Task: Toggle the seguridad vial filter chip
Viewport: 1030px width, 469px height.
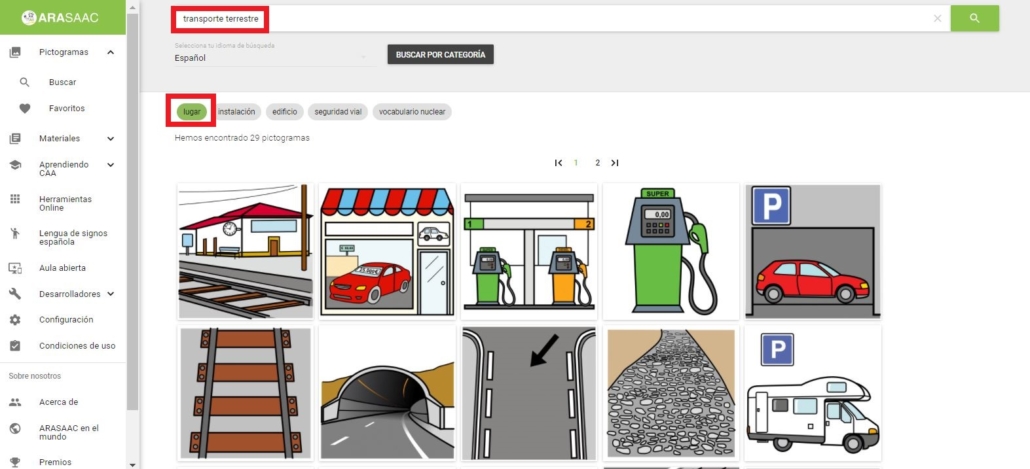Action: [x=338, y=112]
